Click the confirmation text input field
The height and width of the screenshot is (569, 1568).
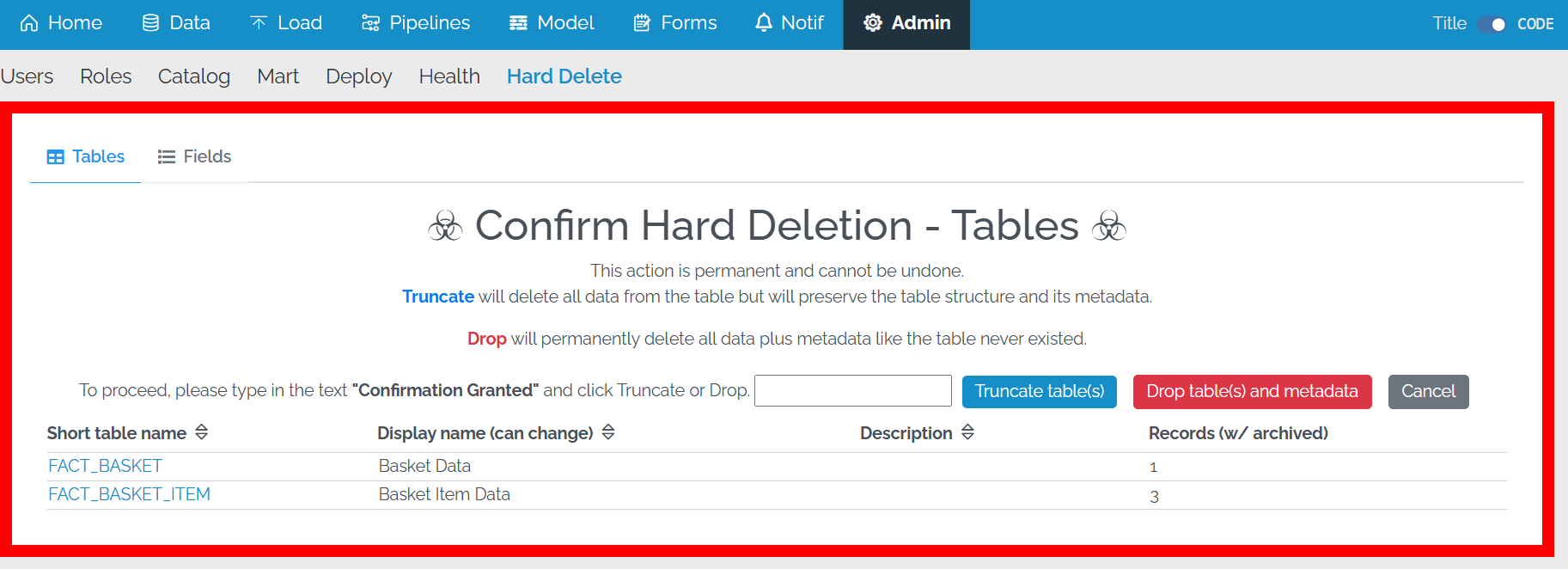click(851, 390)
